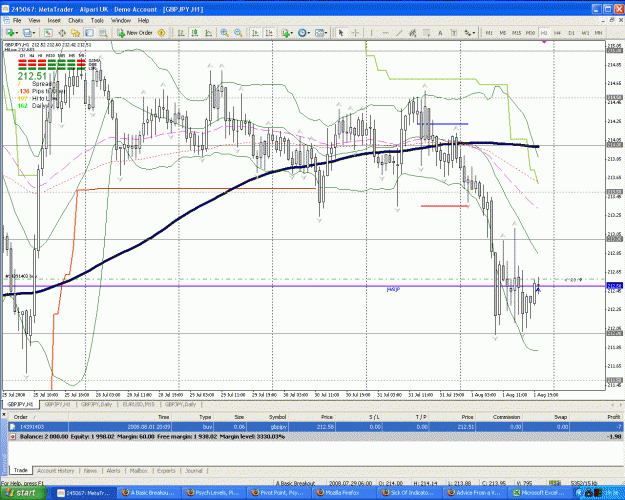Select the vertical line tool
This screenshot has height=500, width=625.
[x=371, y=33]
